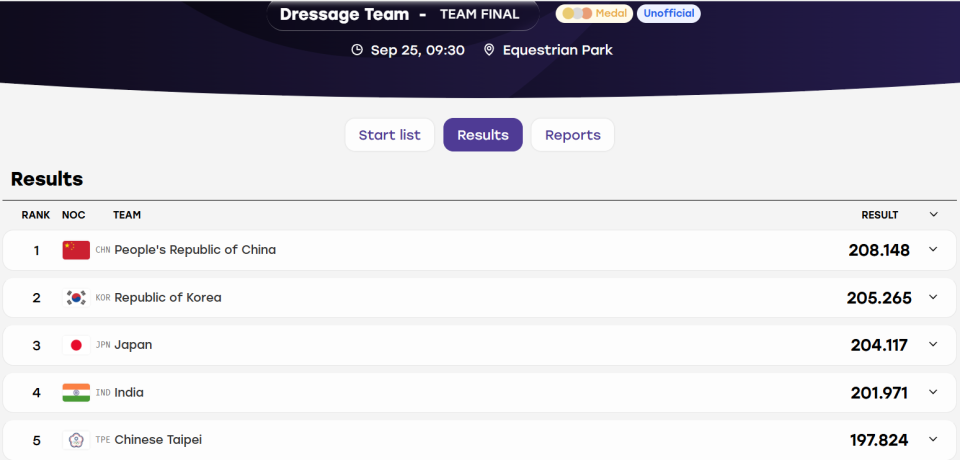Expand the India result details

933,392
